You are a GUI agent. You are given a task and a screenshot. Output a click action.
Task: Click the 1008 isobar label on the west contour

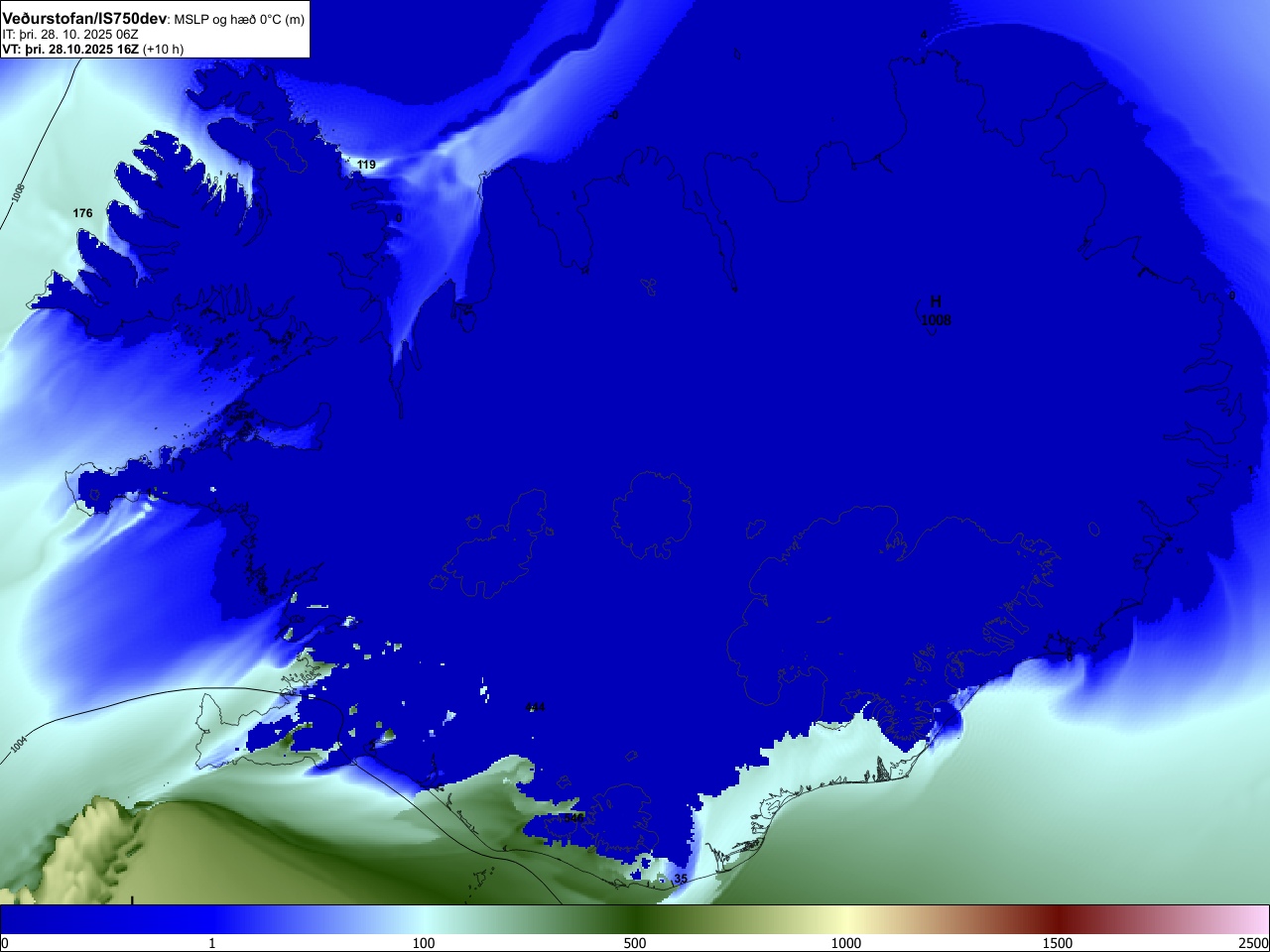[19, 193]
